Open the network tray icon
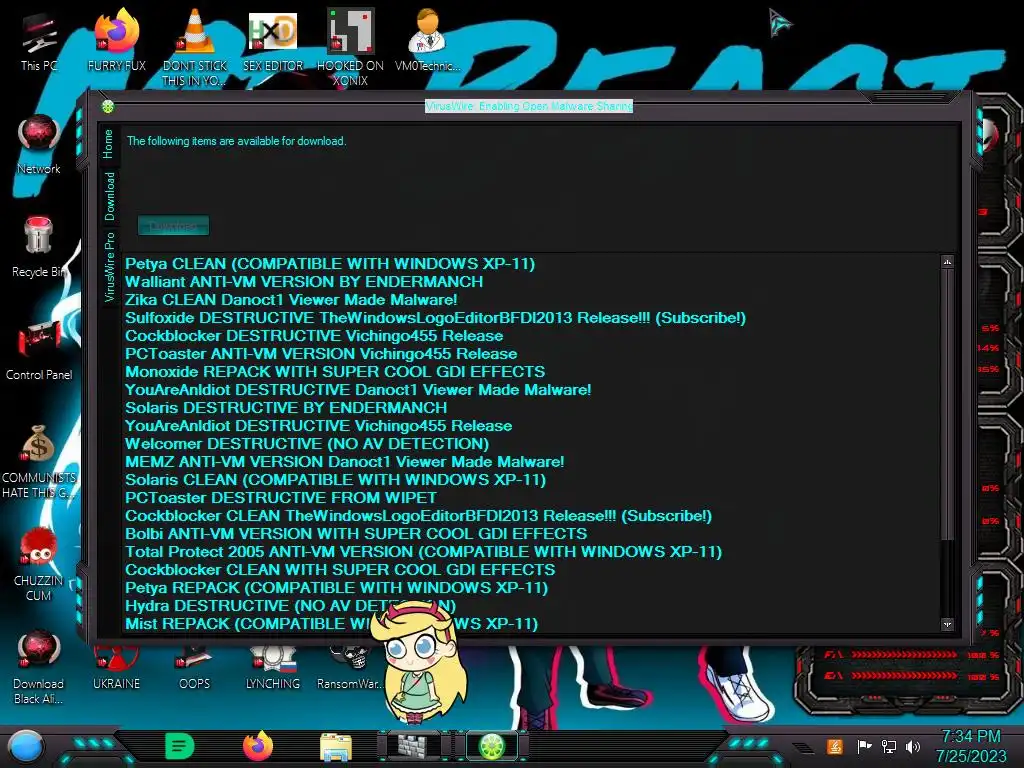 pos(889,746)
